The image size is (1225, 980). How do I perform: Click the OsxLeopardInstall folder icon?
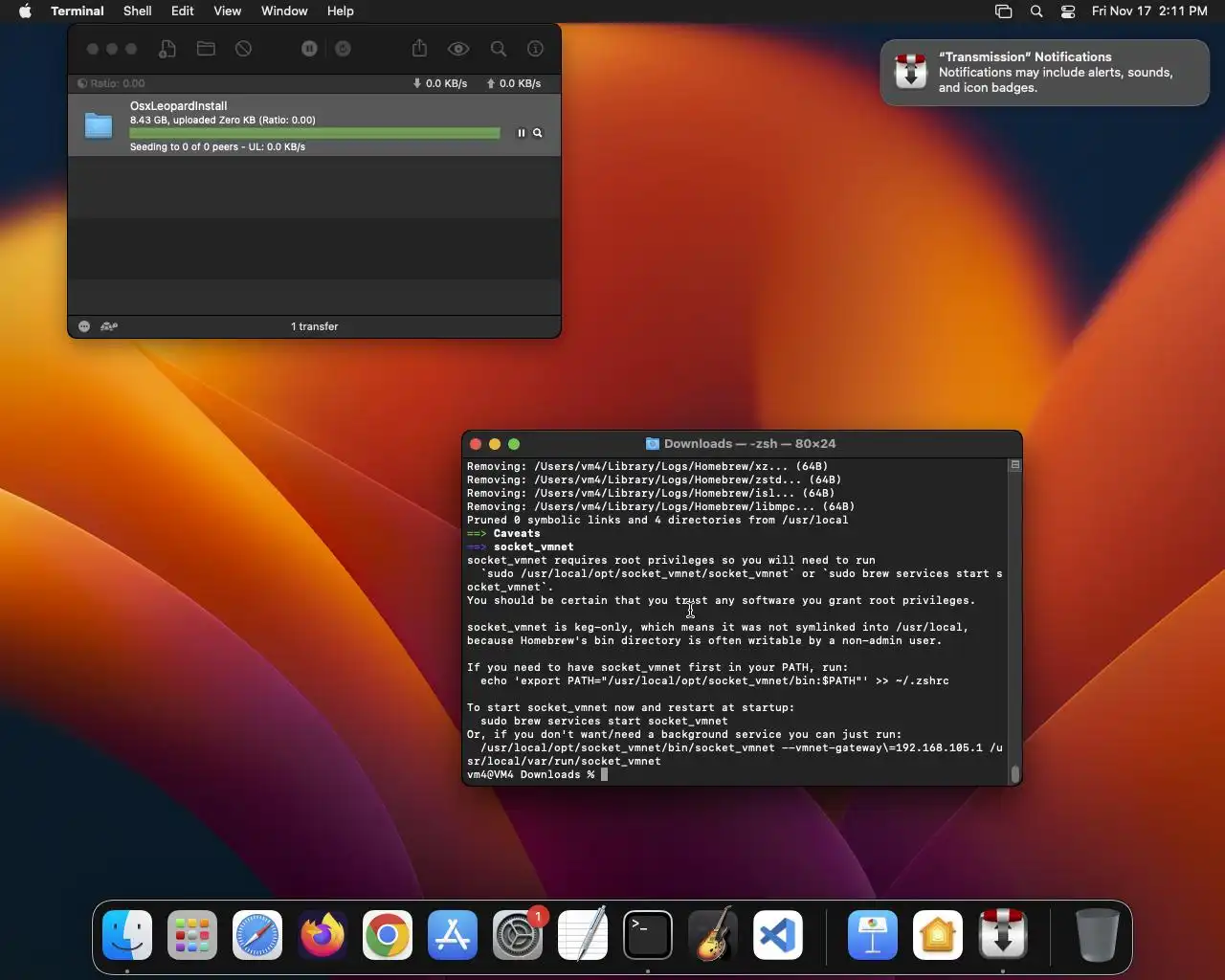(99, 125)
